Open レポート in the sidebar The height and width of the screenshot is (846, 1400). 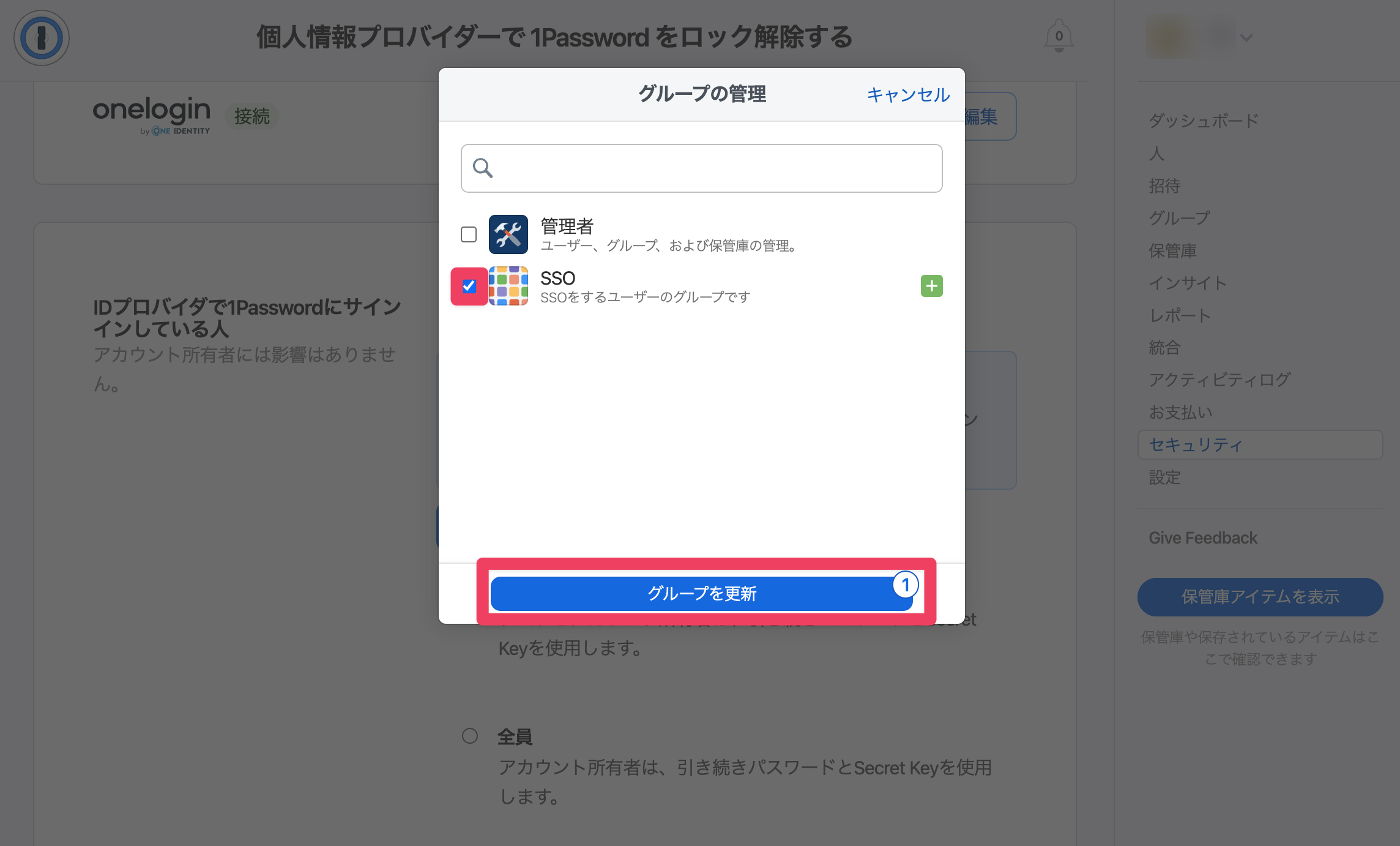[1180, 315]
